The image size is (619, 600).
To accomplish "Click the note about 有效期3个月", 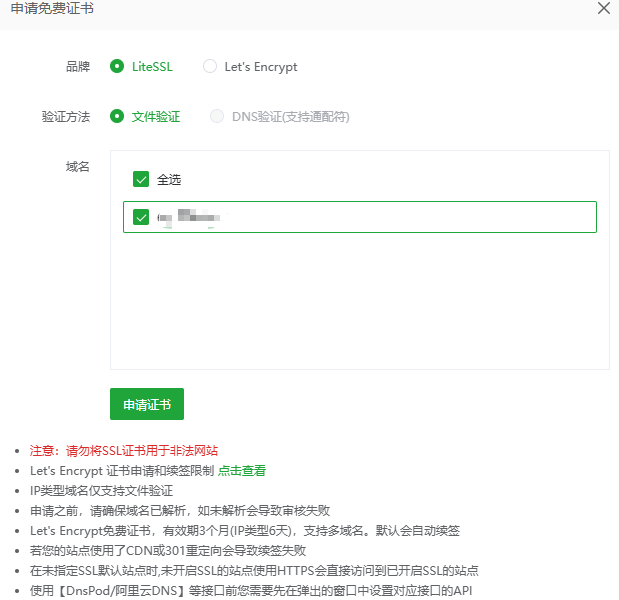I will point(245,531).
